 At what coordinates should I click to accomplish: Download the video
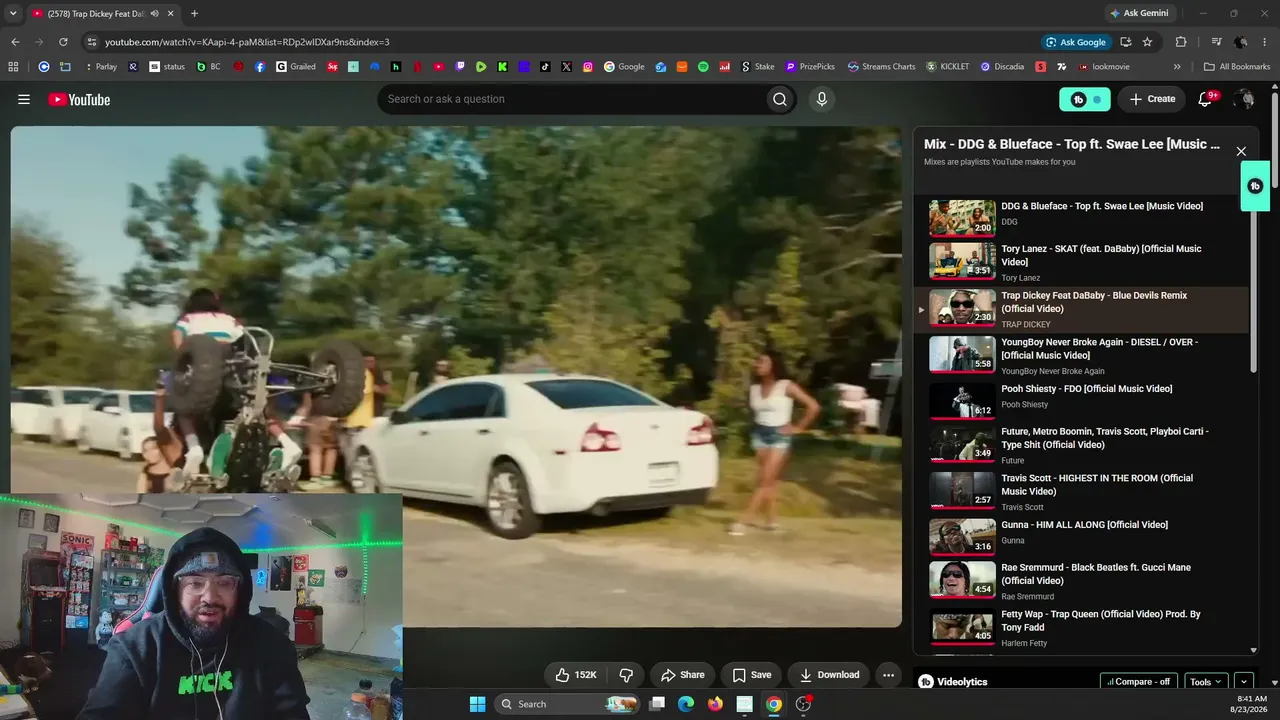pyautogui.click(x=829, y=675)
